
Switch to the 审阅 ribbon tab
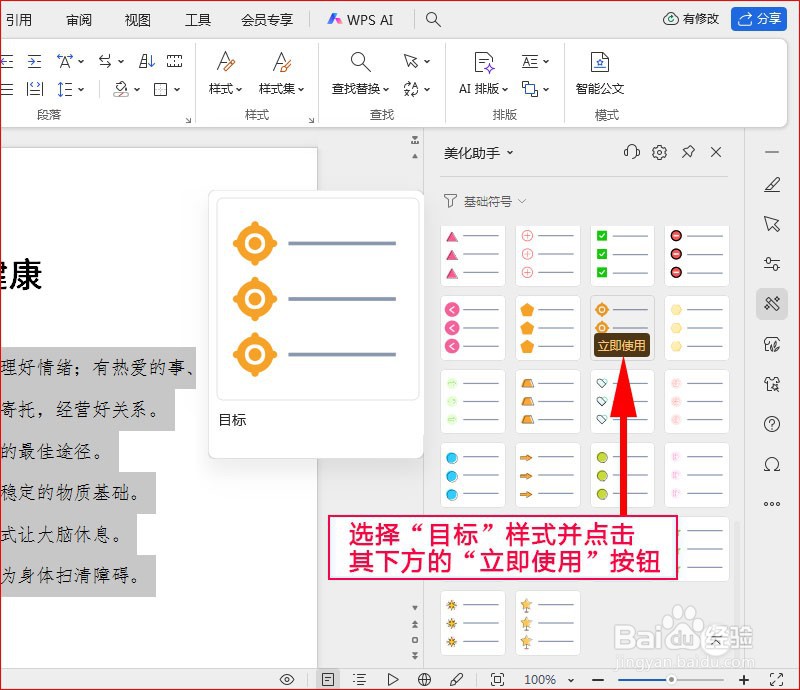(78, 19)
